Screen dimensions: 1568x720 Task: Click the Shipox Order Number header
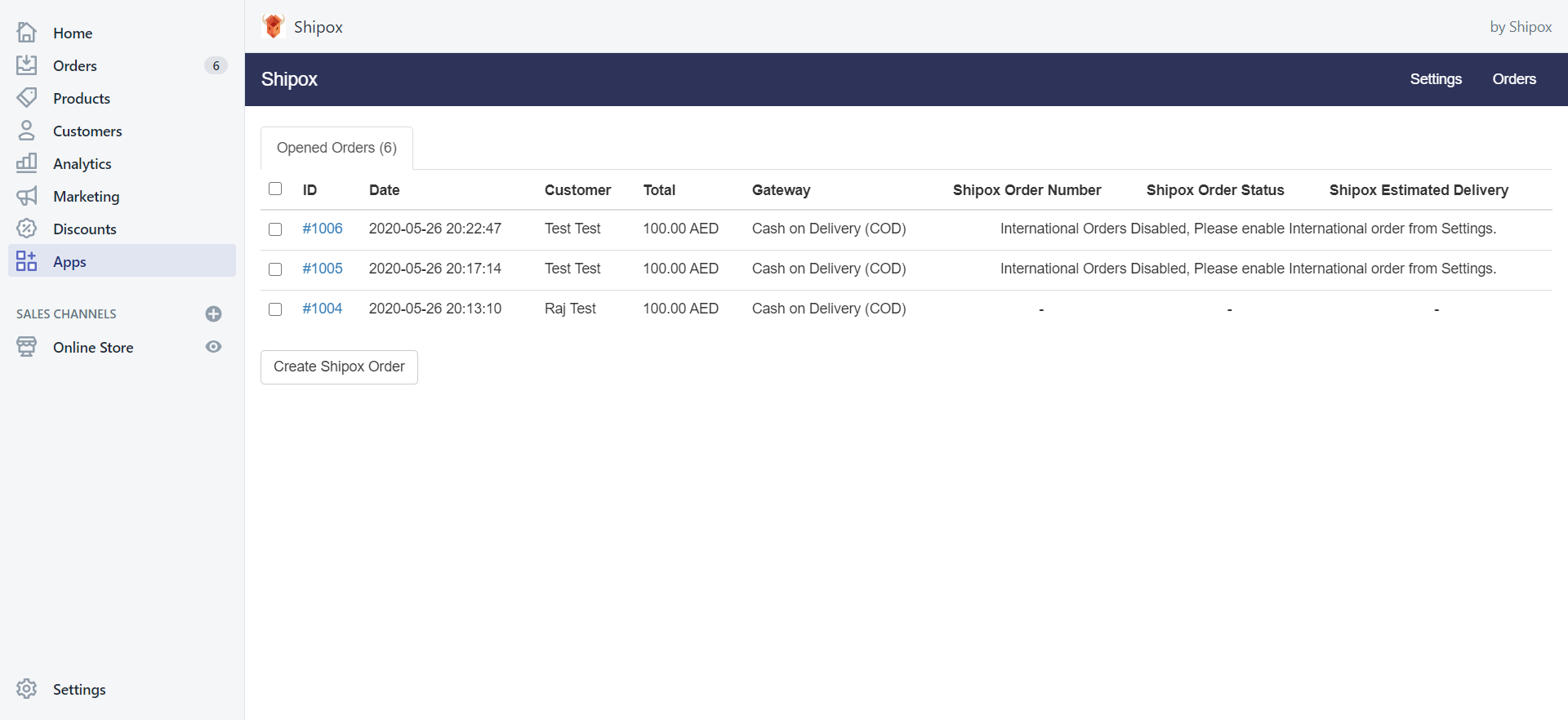point(1027,190)
